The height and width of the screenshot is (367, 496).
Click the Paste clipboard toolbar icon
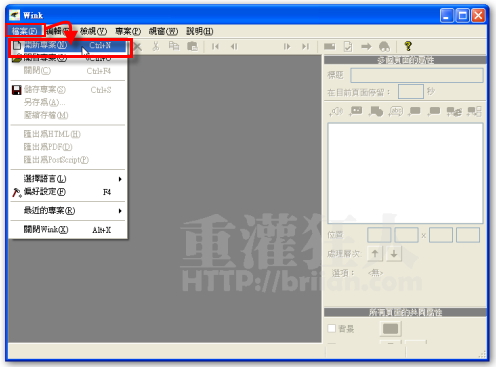pyautogui.click(x=192, y=46)
